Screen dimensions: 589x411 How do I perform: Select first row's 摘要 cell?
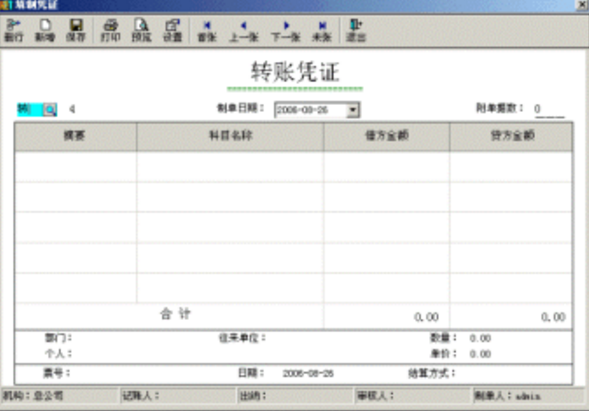click(x=76, y=167)
